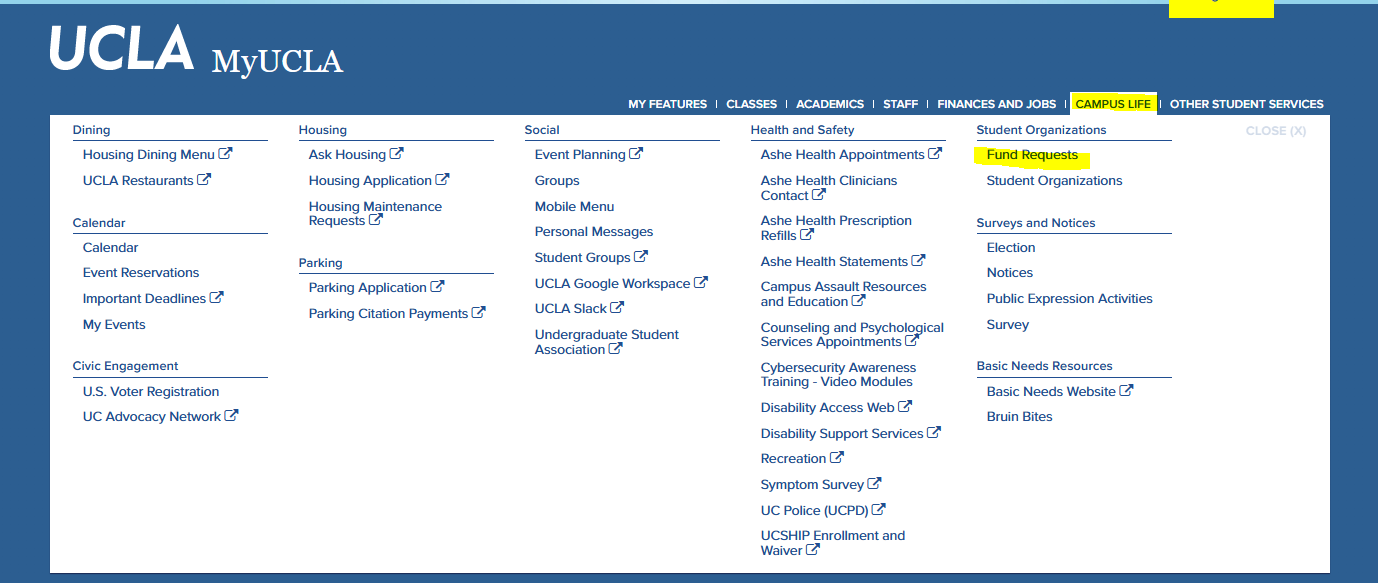Click external-link icon next to Basic Needs Website
1378x583 pixels.
click(x=1126, y=391)
